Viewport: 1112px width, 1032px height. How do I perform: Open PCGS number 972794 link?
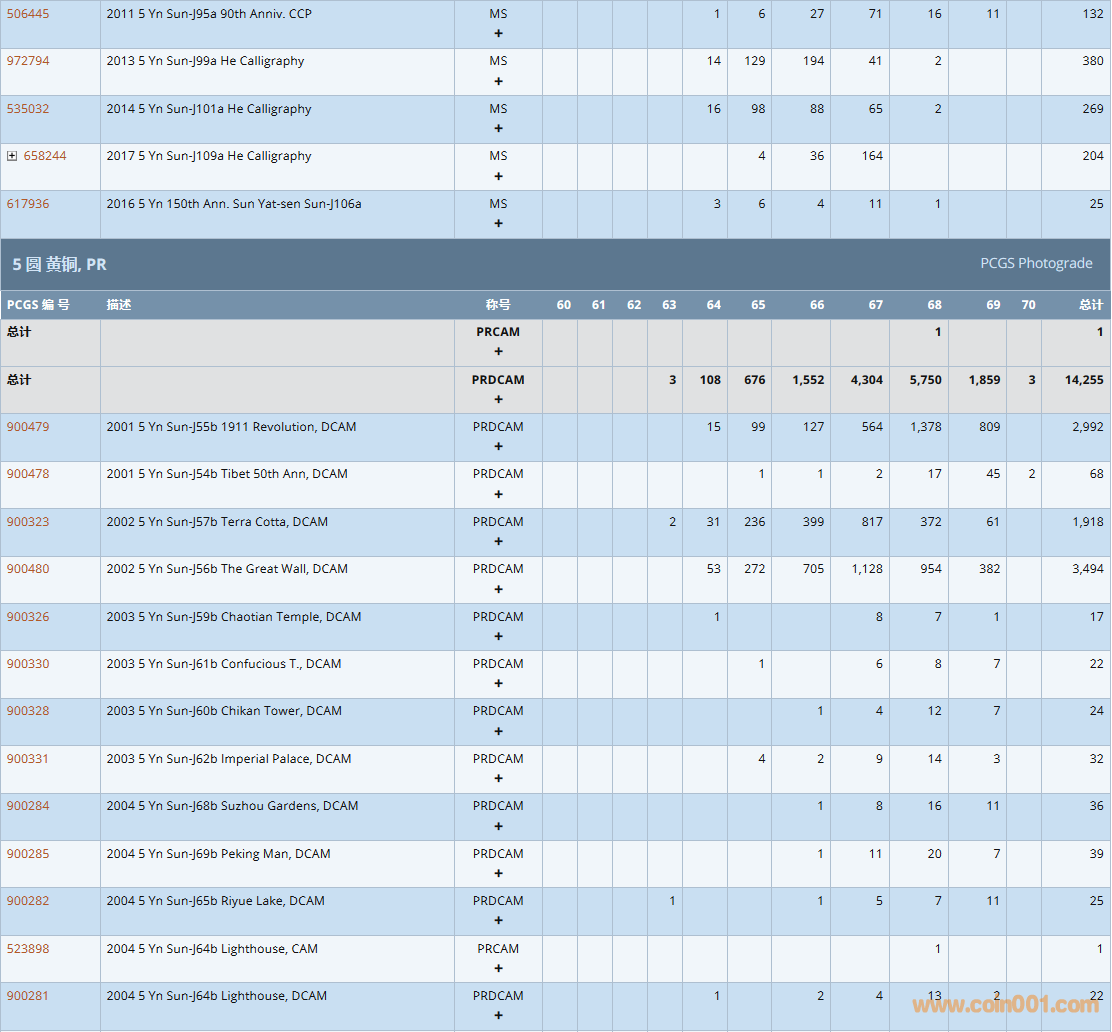(x=28, y=61)
